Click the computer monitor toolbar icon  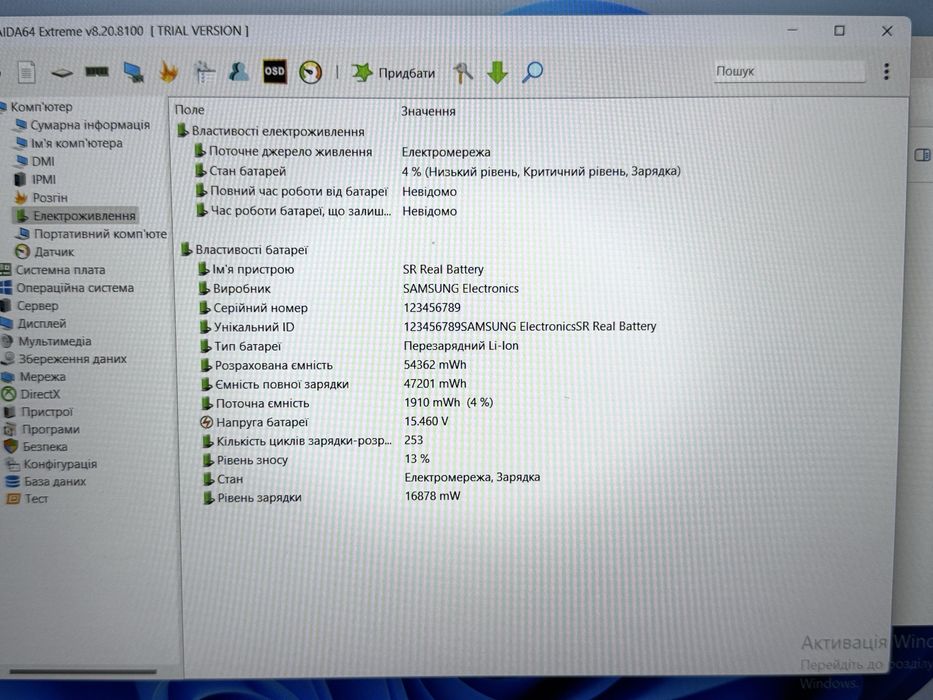(133, 72)
